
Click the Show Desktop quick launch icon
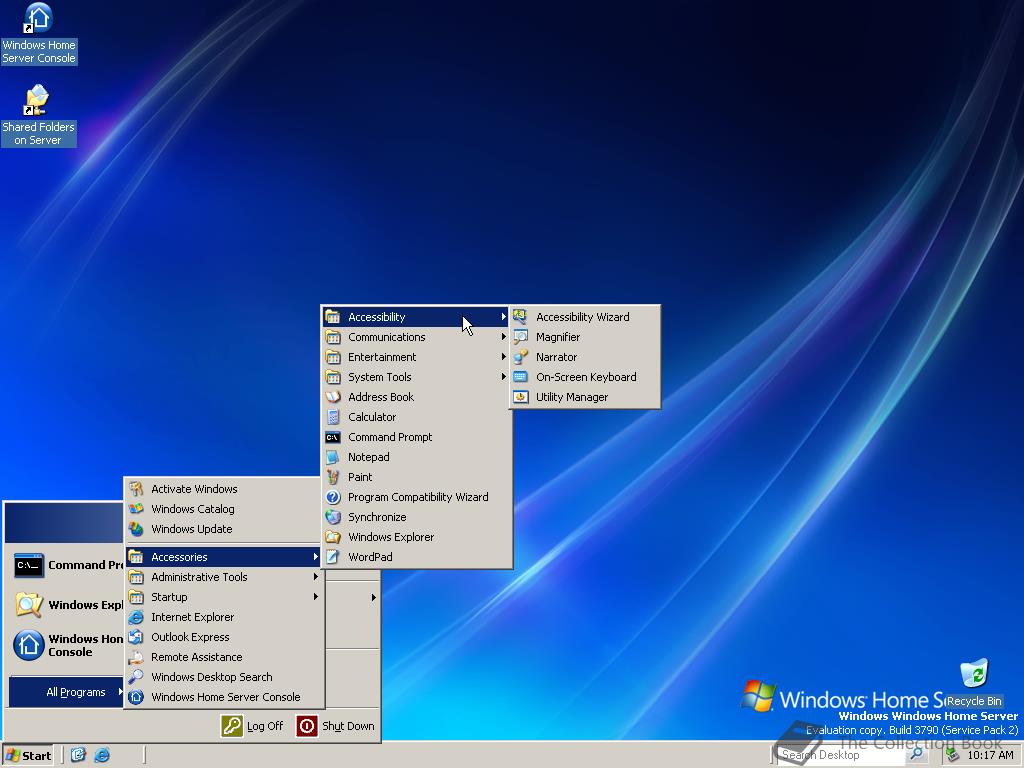coord(78,755)
